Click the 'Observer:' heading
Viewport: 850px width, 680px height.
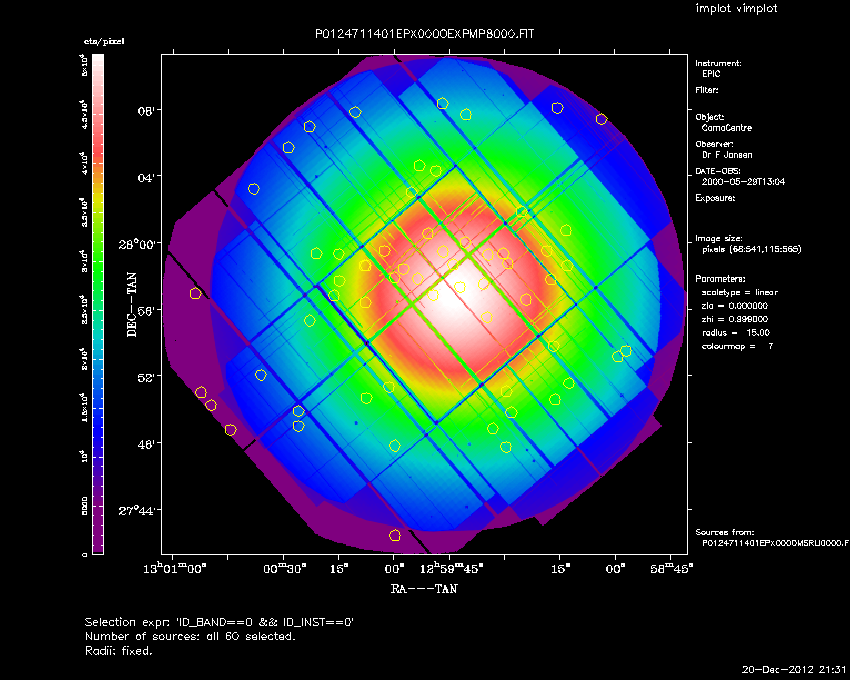coord(714,144)
